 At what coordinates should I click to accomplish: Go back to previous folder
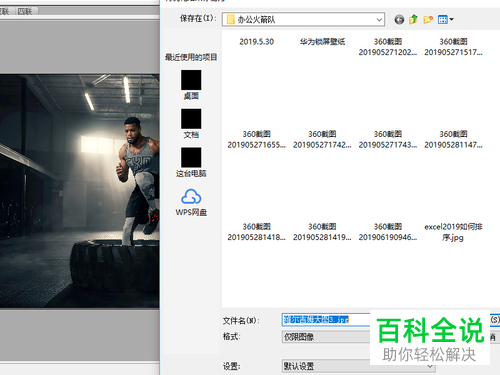(x=399, y=20)
